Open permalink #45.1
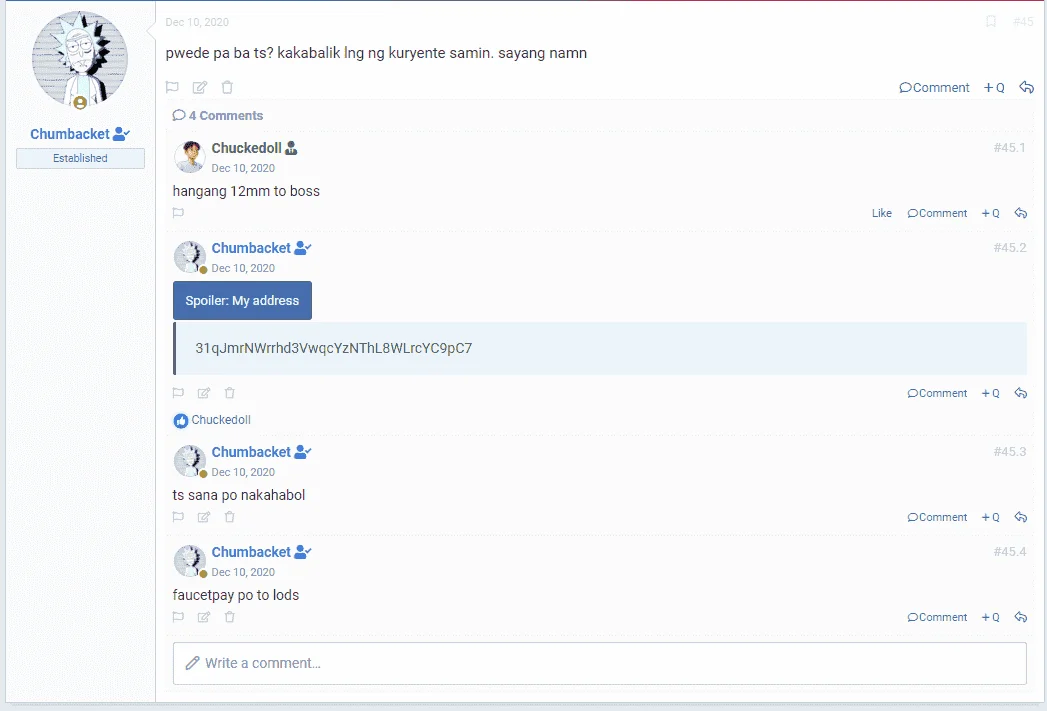 pos(1009,148)
